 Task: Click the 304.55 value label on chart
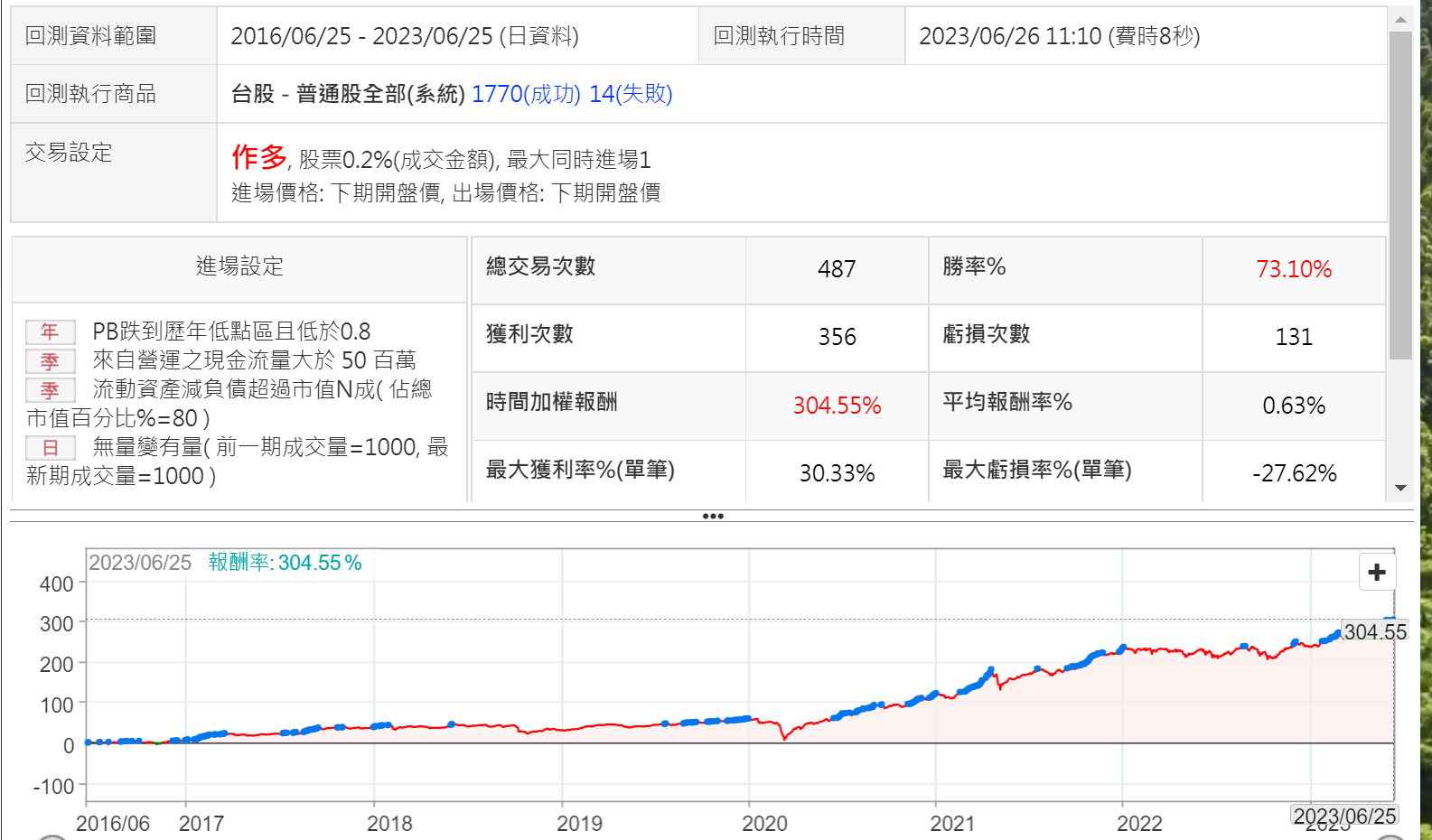point(1374,632)
